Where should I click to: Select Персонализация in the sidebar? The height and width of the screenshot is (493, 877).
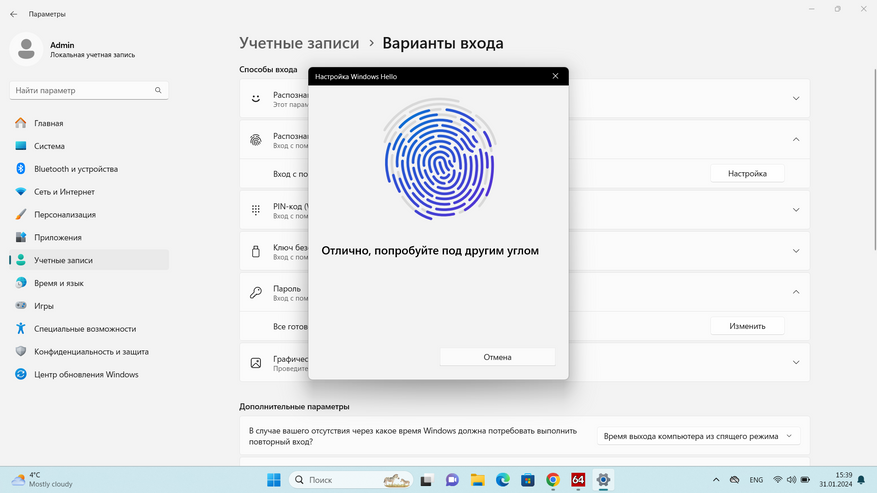pos(65,215)
